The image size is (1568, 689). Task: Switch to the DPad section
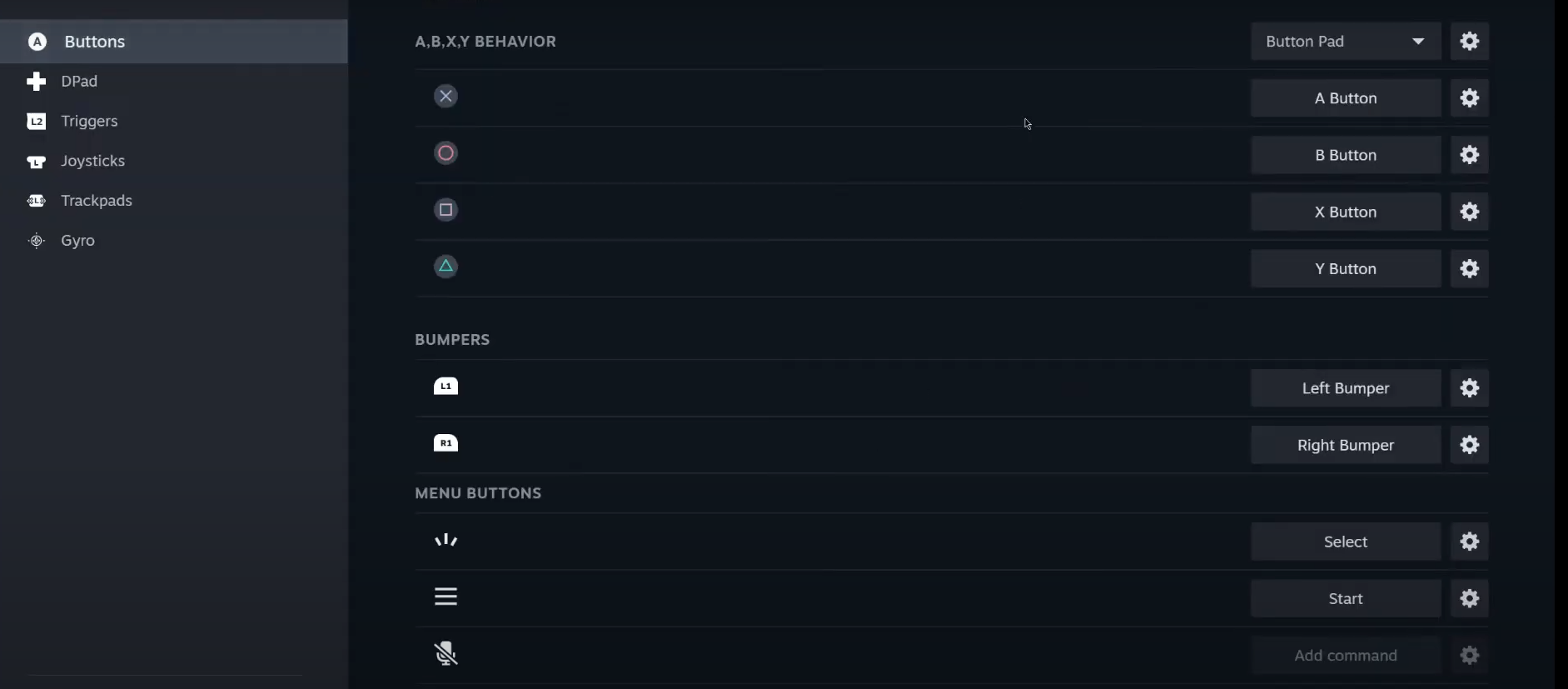pos(79,82)
